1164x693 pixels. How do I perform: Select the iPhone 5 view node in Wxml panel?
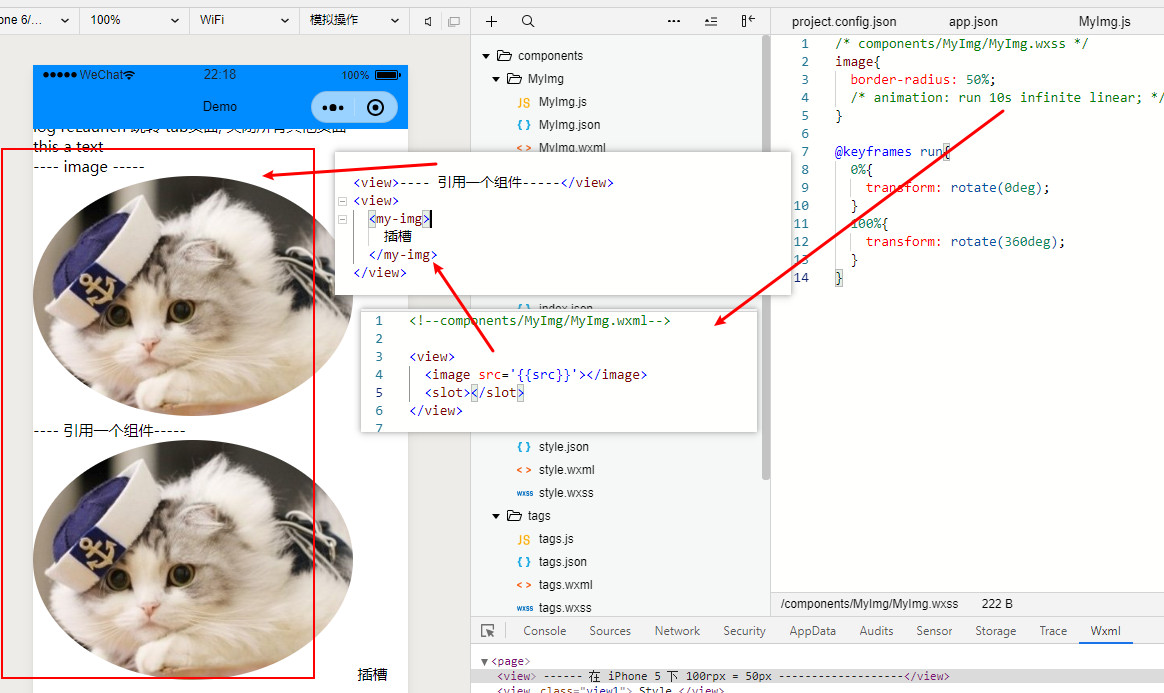pos(723,676)
